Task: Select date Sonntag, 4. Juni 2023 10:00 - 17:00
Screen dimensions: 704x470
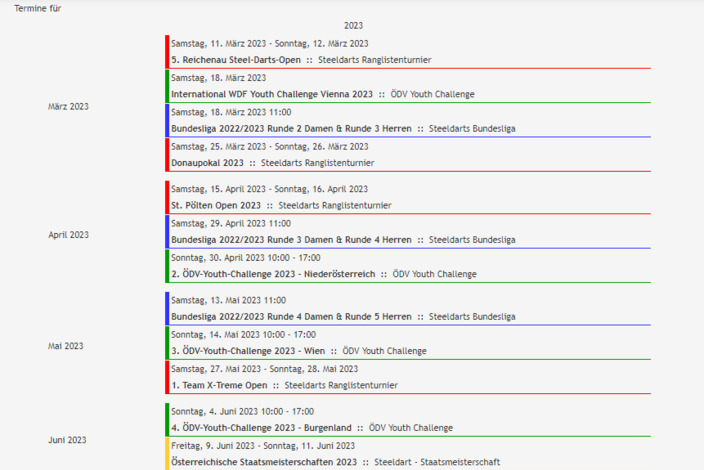Action: point(242,412)
